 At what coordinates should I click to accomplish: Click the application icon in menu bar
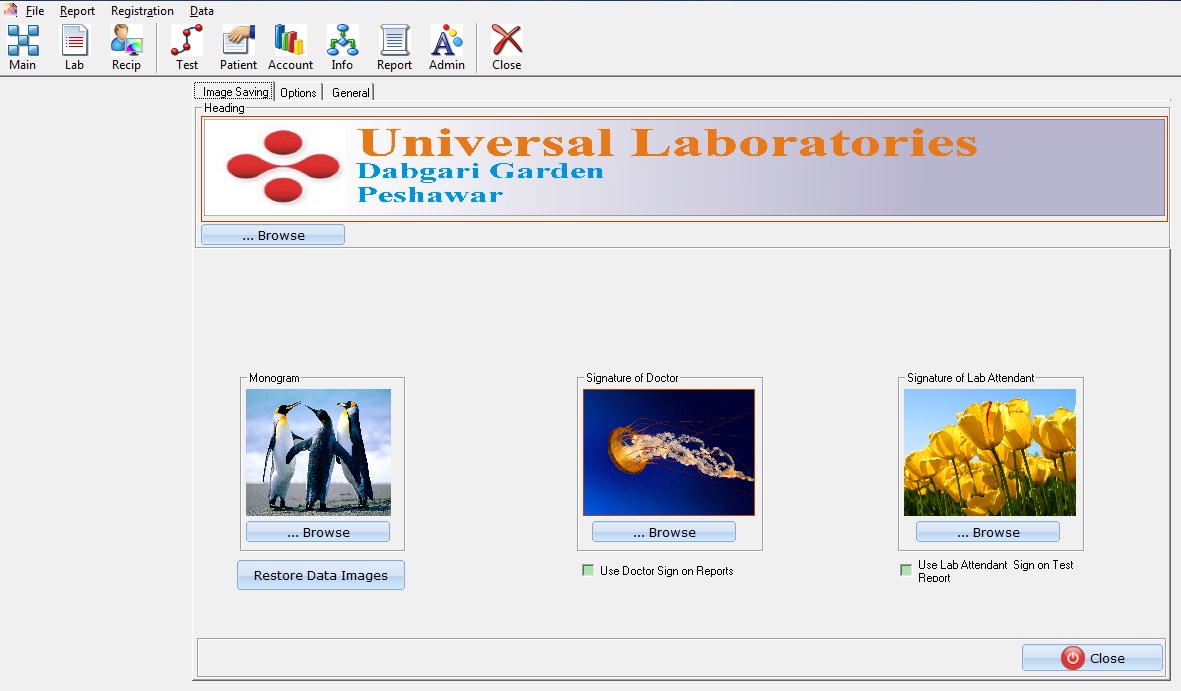pyautogui.click(x=11, y=10)
